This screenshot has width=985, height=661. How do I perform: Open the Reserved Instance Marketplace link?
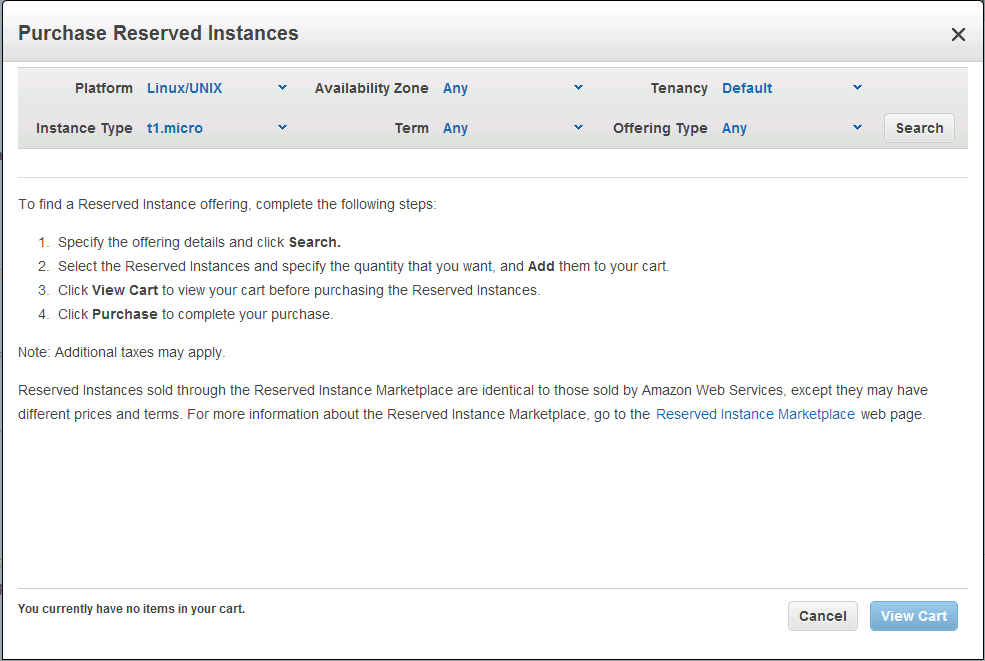click(755, 415)
